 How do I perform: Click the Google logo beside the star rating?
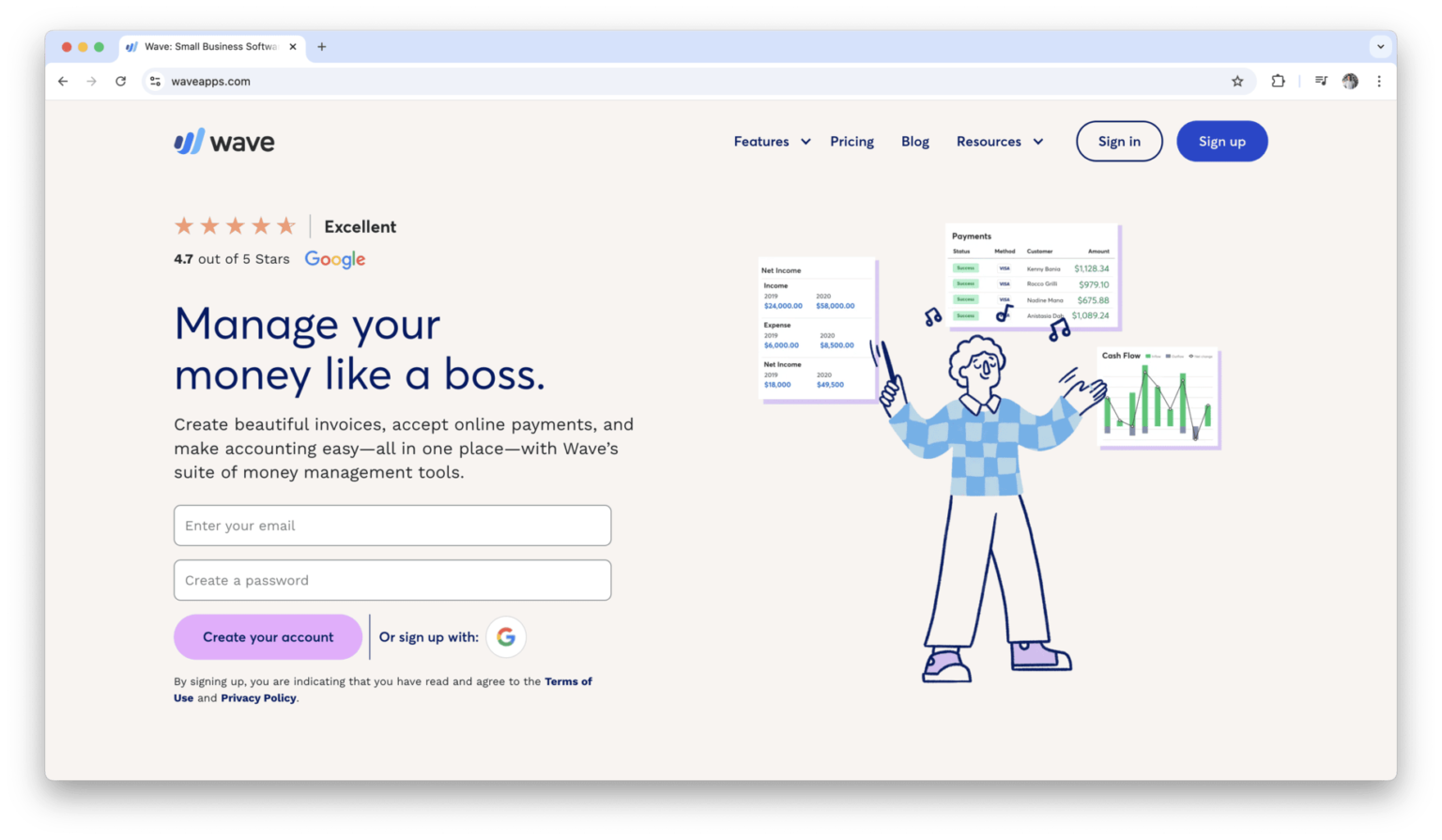[334, 259]
